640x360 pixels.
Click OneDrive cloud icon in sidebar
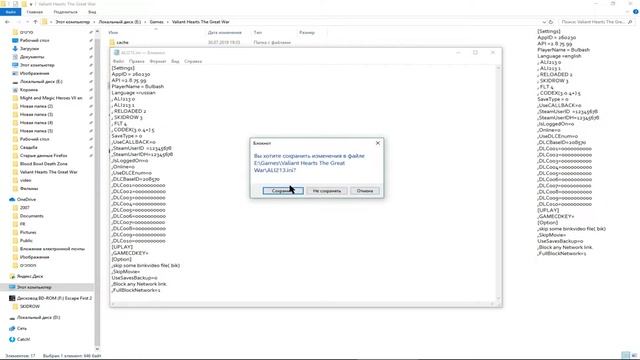click(x=12, y=199)
